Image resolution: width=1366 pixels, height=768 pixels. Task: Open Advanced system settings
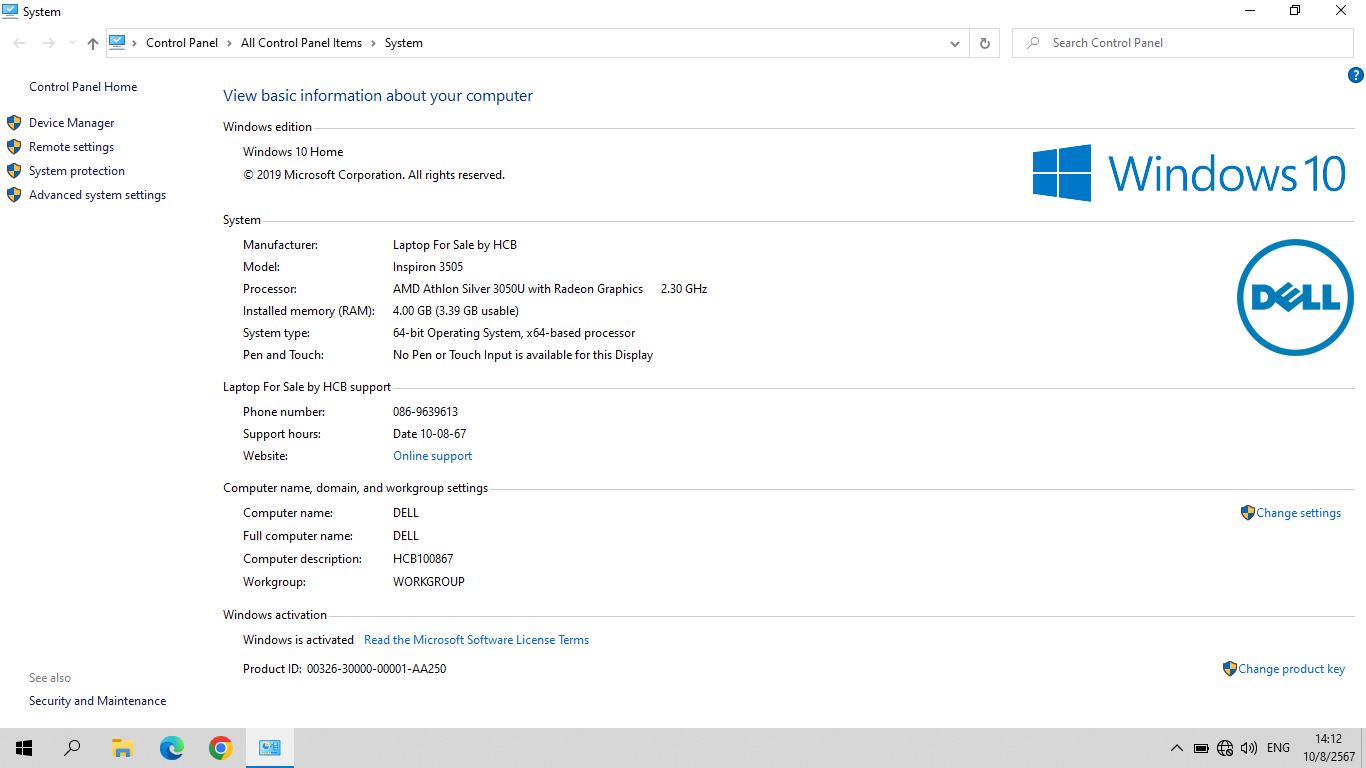[x=97, y=195]
